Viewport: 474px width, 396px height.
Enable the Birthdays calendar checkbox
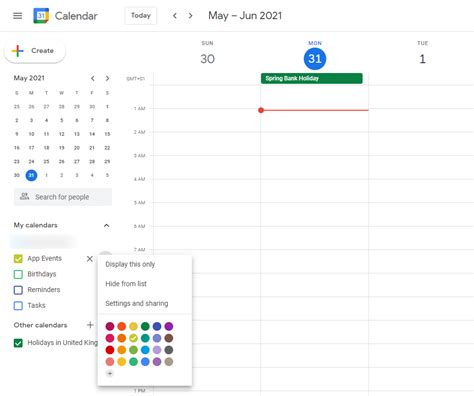click(x=18, y=274)
